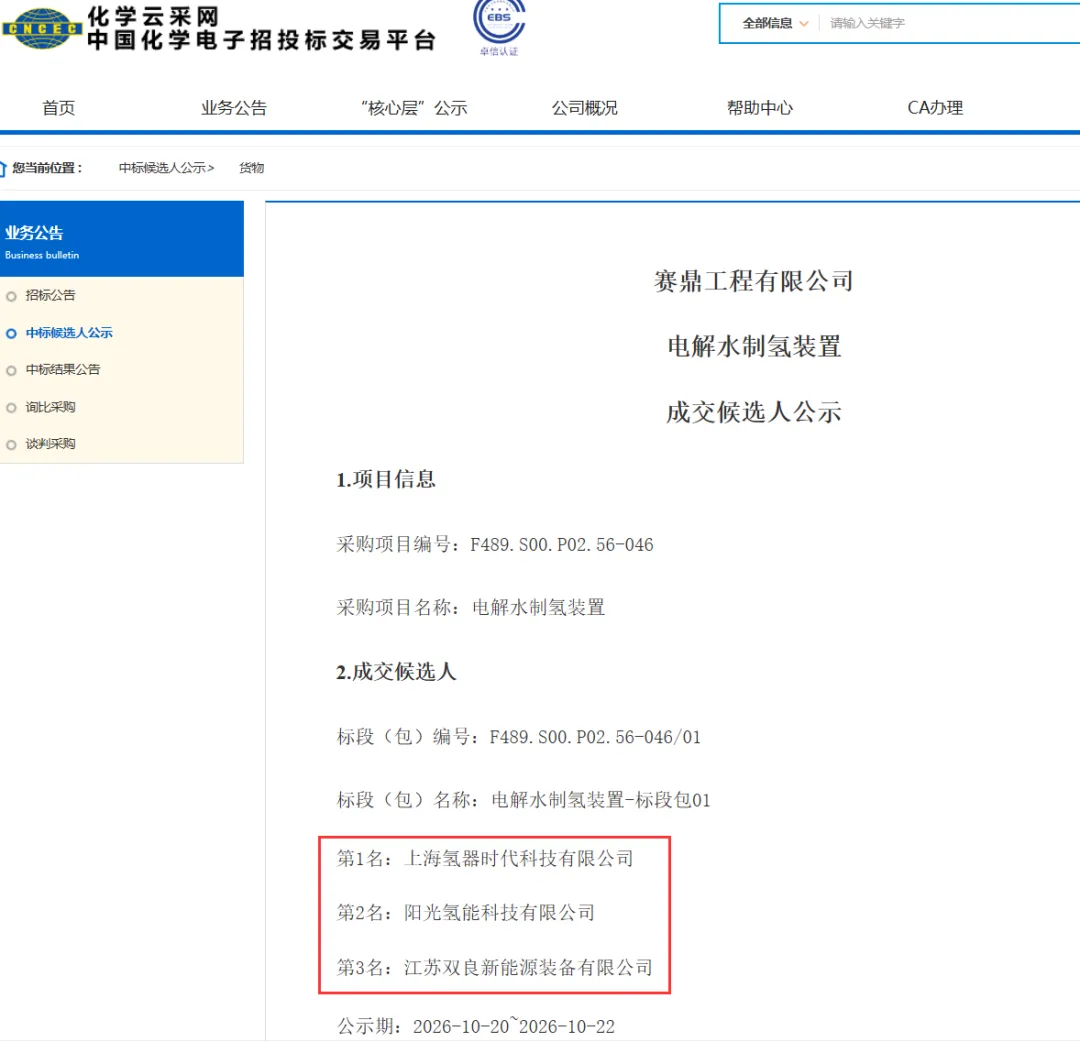Click third-place 江苏双良新能源装备有限公司
The image size is (1080, 1042).
coord(495,968)
